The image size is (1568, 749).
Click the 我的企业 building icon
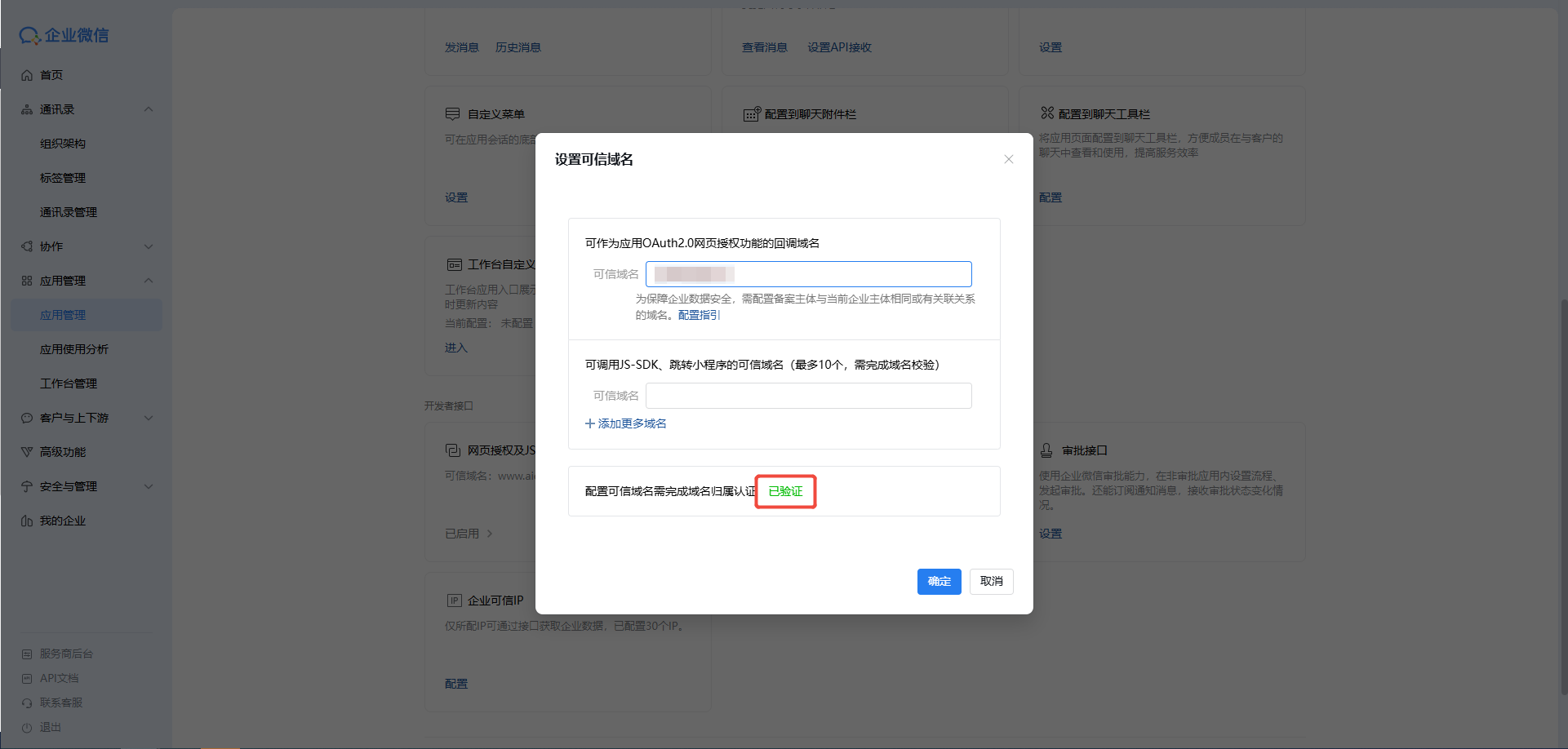(27, 521)
